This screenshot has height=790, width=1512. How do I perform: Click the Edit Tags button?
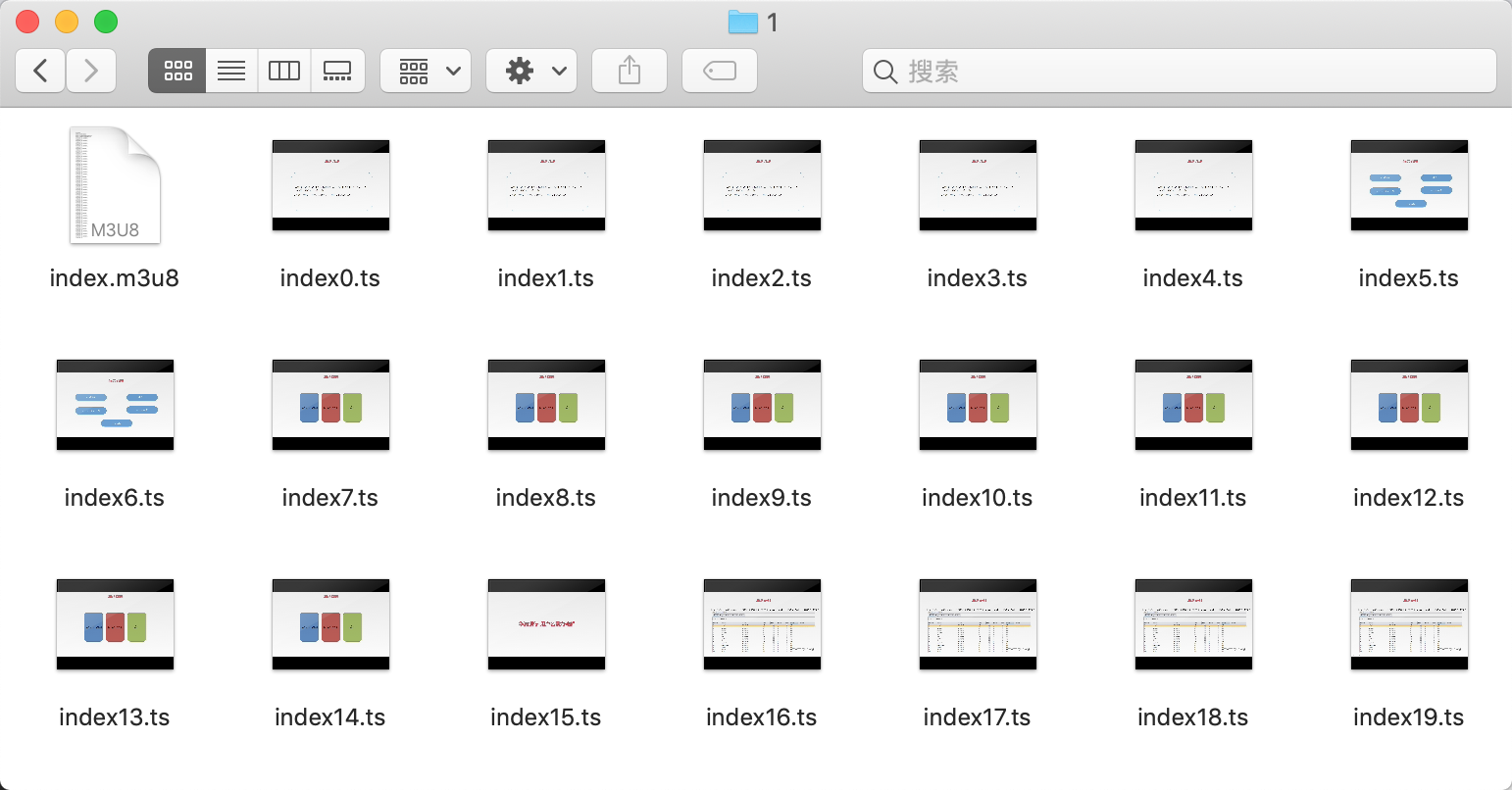point(719,71)
